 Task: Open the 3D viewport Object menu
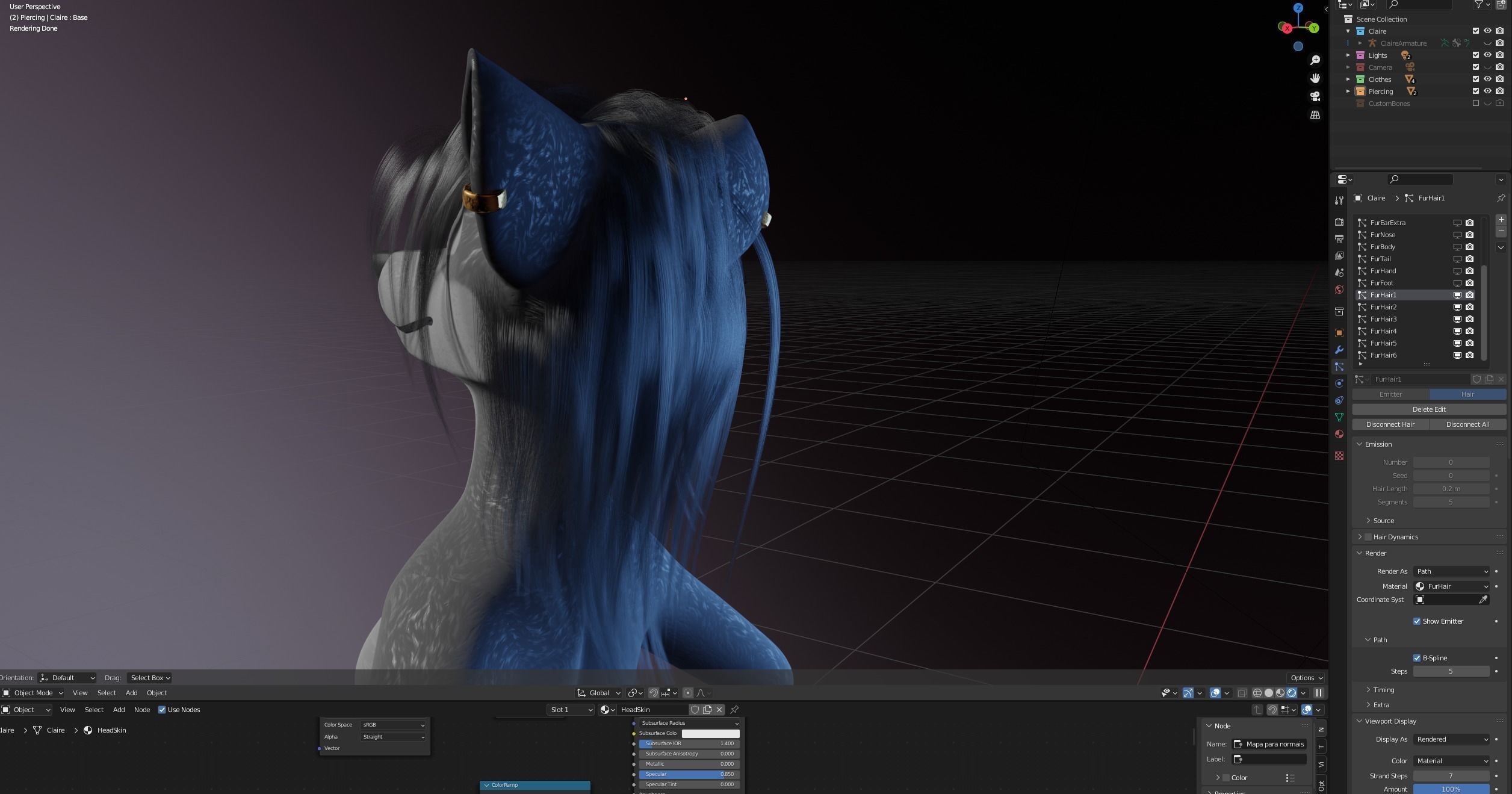click(x=156, y=693)
